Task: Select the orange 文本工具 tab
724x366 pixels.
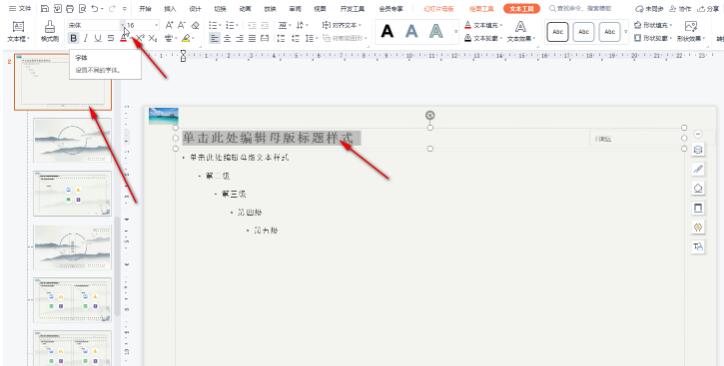Action: point(521,9)
